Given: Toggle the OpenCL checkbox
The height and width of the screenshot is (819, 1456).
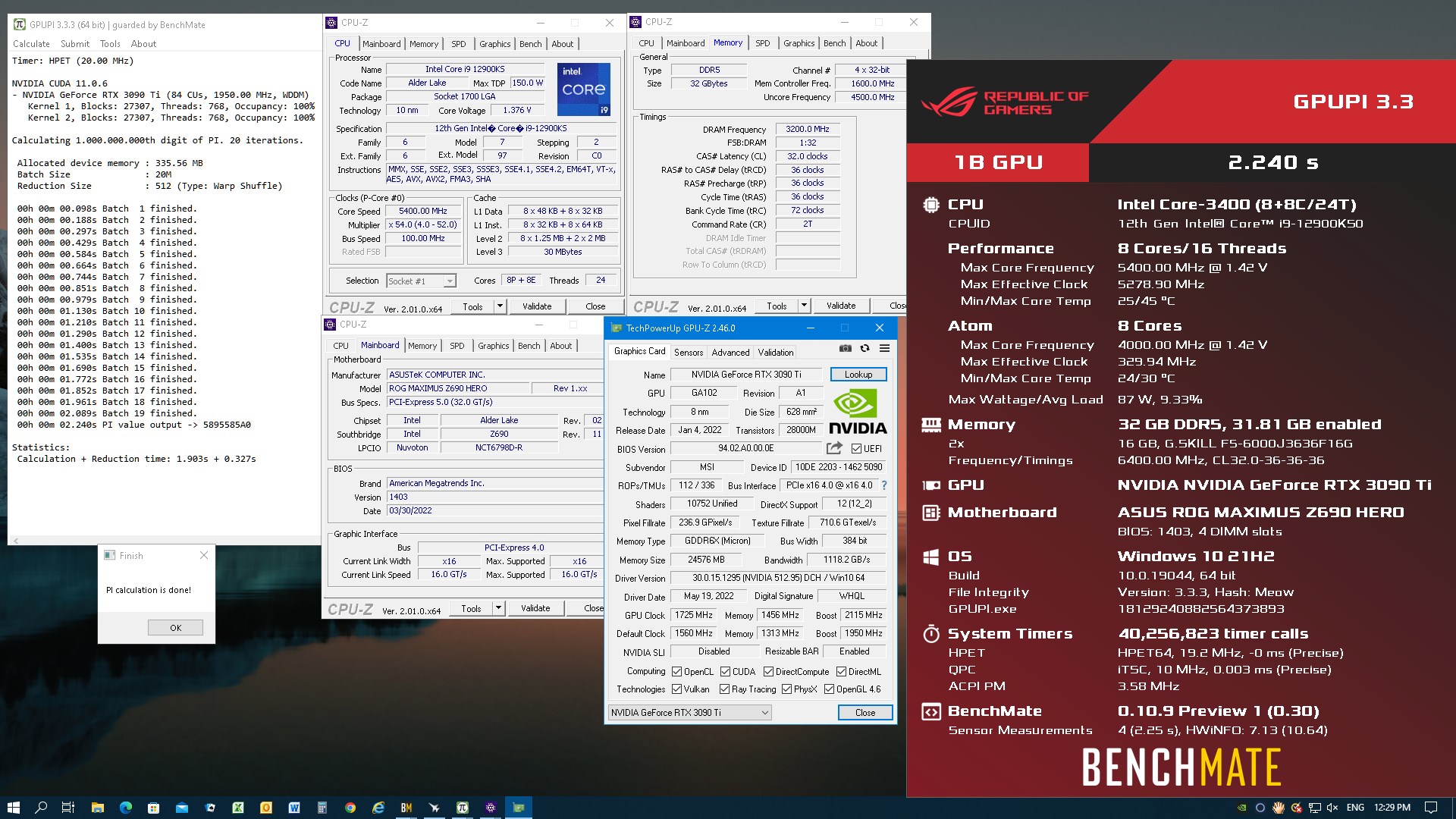Looking at the screenshot, I should (676, 672).
